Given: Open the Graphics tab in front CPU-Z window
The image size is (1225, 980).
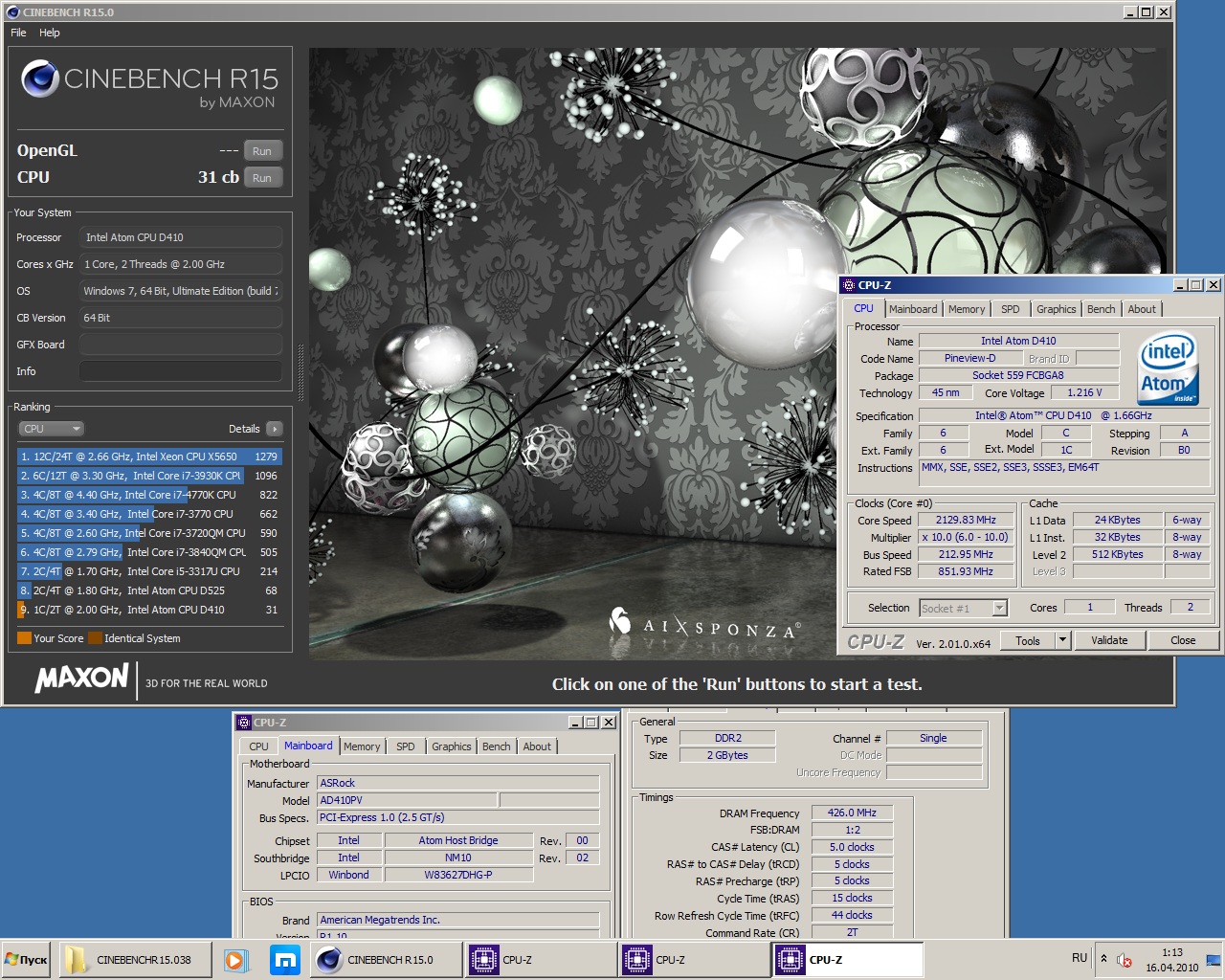Looking at the screenshot, I should 1056,309.
